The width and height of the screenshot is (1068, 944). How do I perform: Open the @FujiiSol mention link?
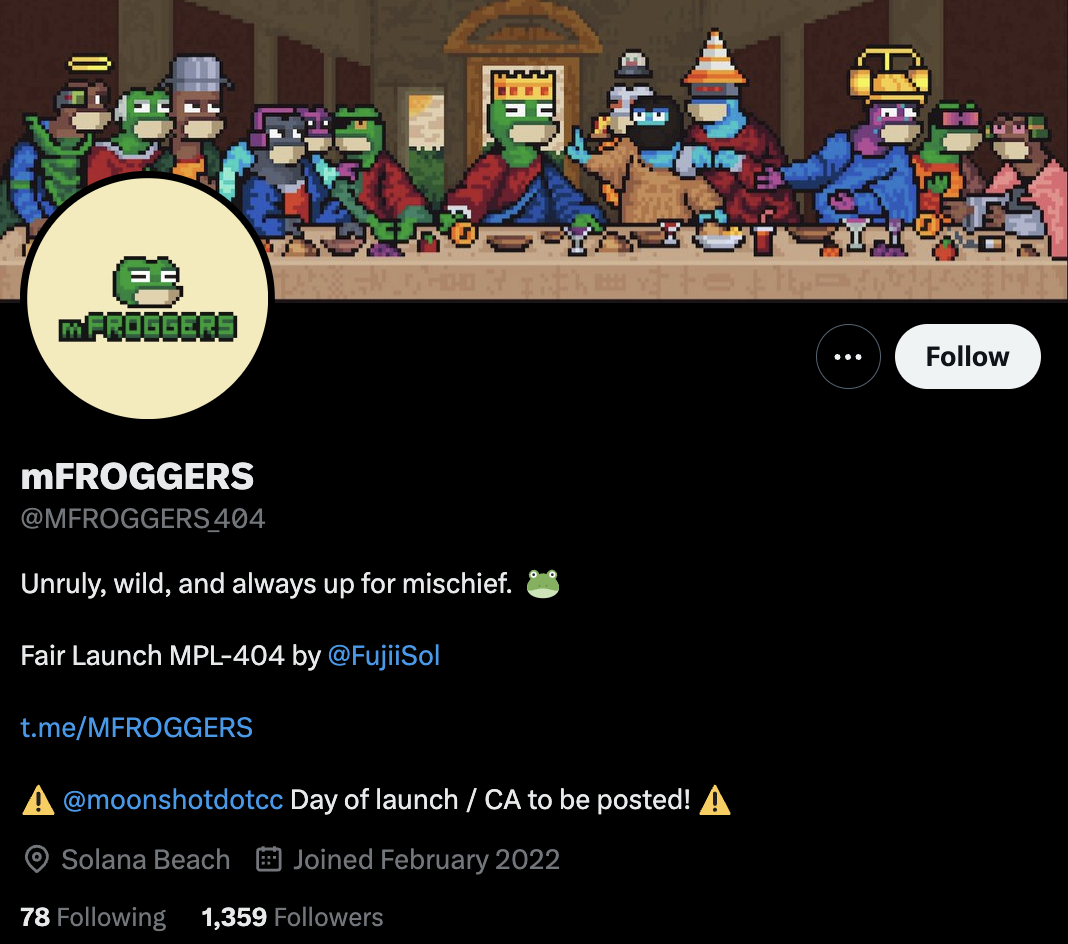383,655
